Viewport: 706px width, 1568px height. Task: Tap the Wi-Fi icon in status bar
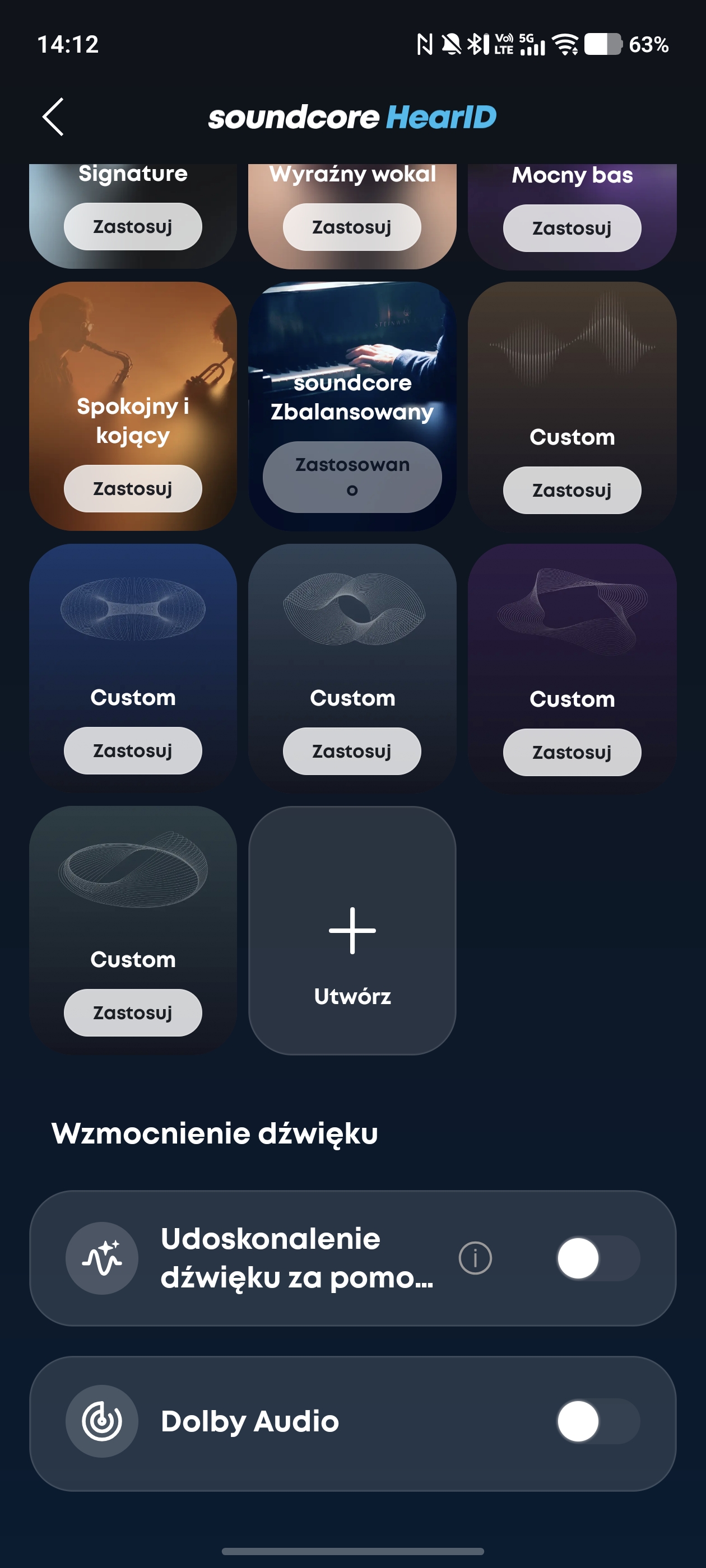point(565,44)
